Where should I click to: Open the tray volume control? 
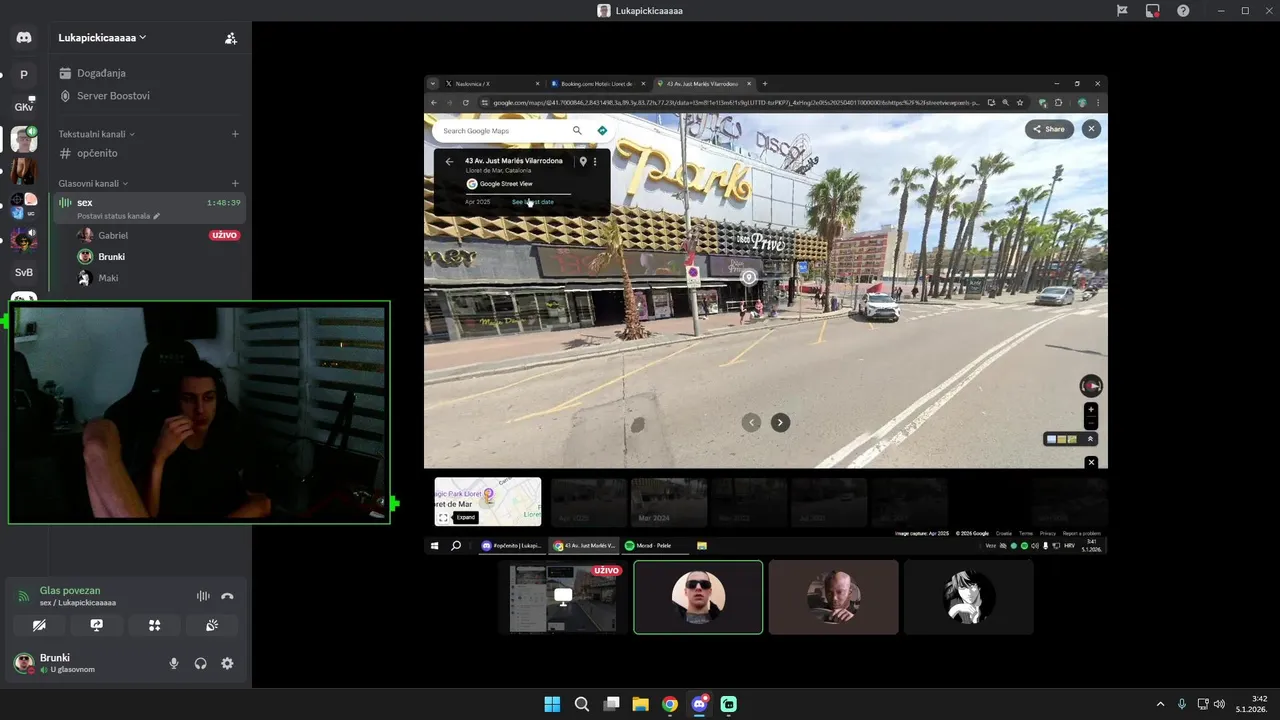pos(1219,704)
